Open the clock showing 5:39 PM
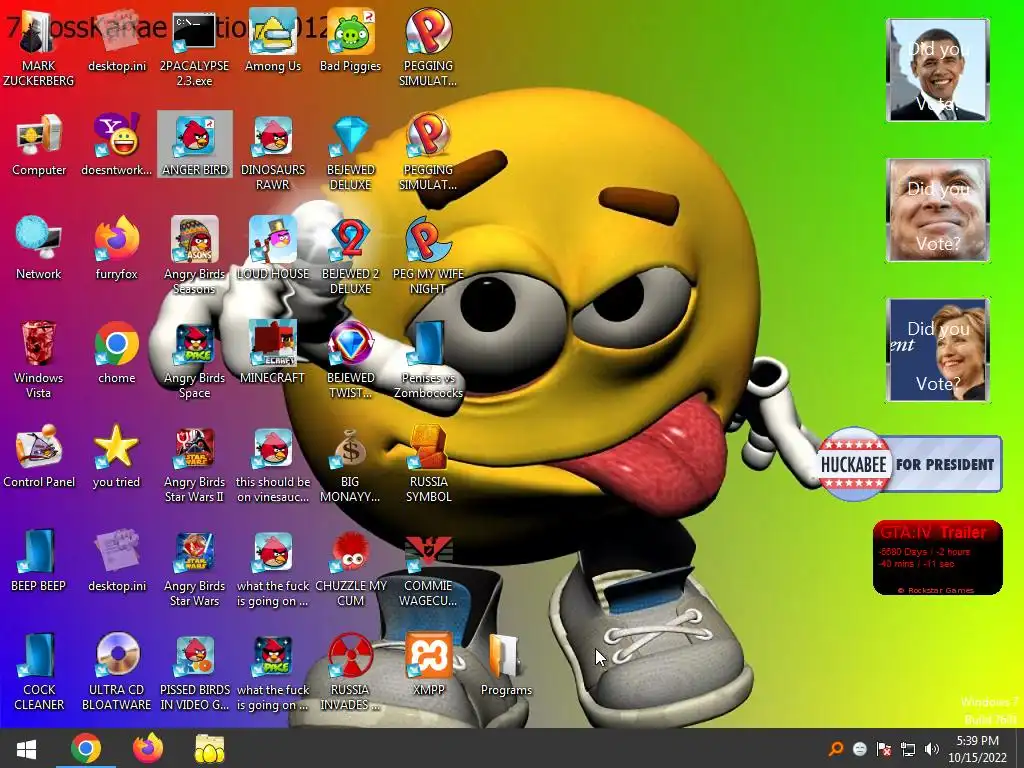This screenshot has height=768, width=1024. (x=977, y=748)
